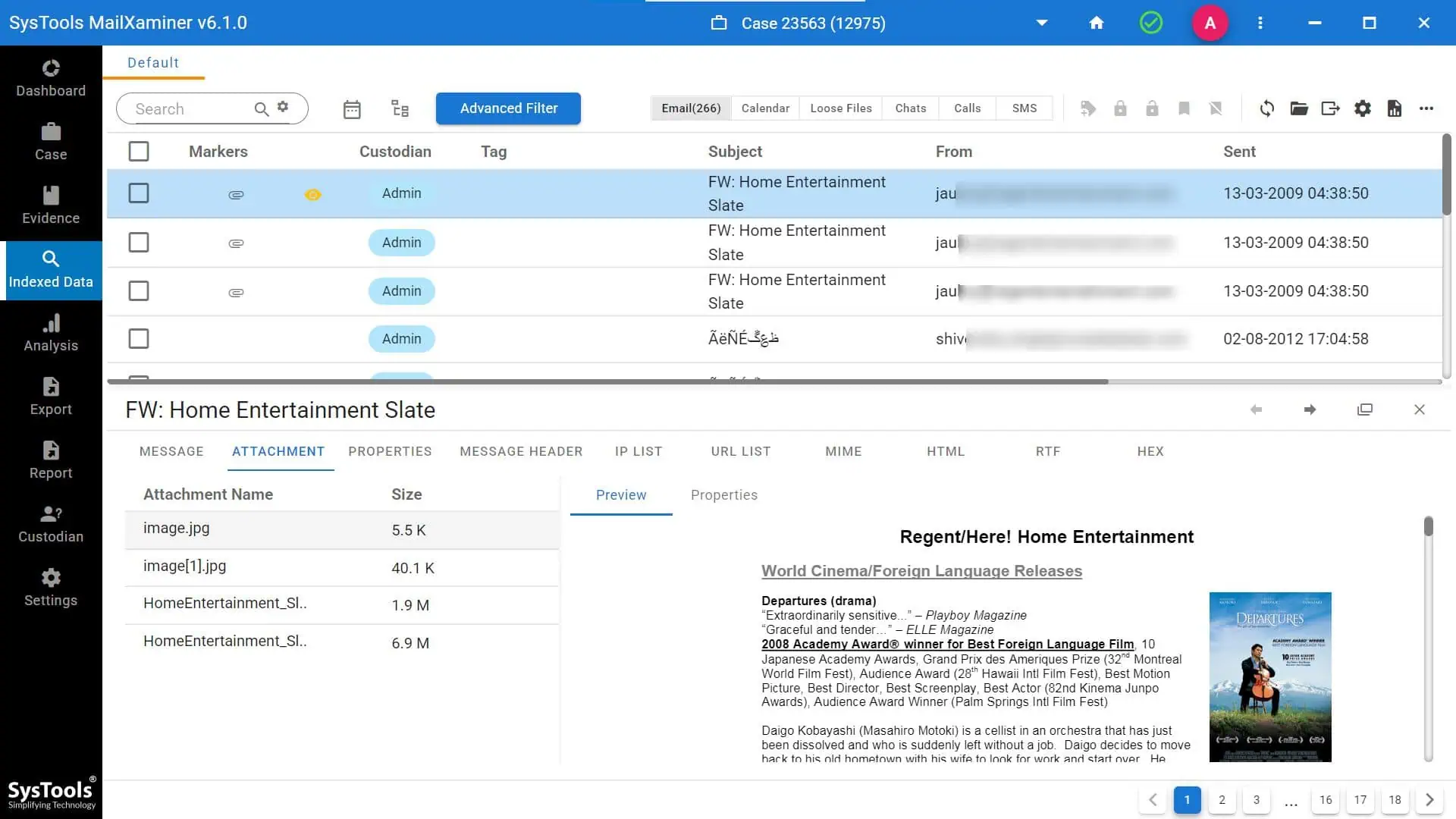
Task: Click the next page chevron
Action: coord(1429,800)
